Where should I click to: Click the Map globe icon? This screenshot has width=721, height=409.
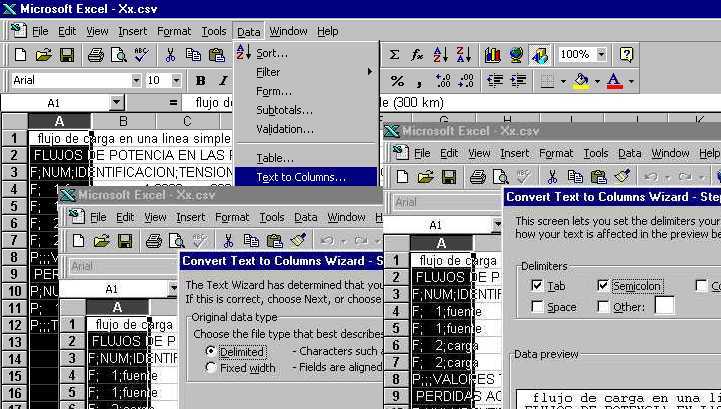(x=516, y=55)
